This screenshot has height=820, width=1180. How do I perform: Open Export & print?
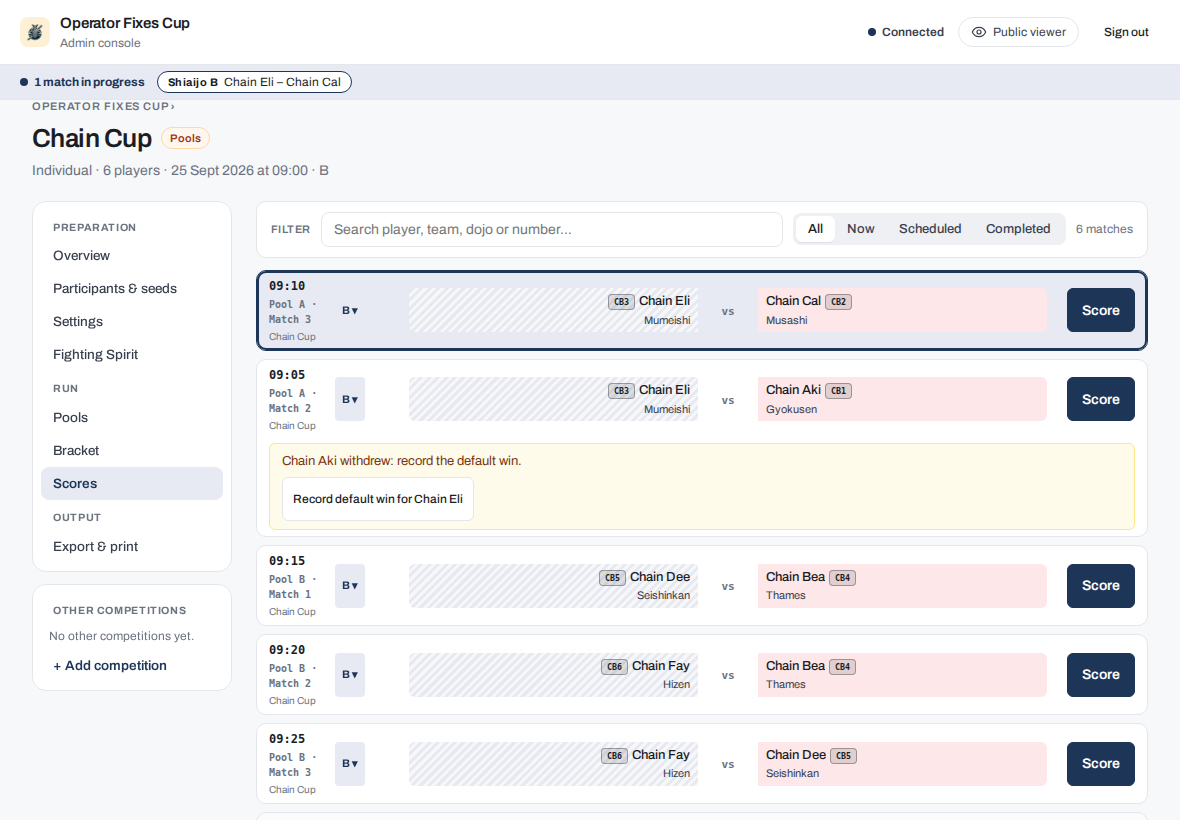132,547
